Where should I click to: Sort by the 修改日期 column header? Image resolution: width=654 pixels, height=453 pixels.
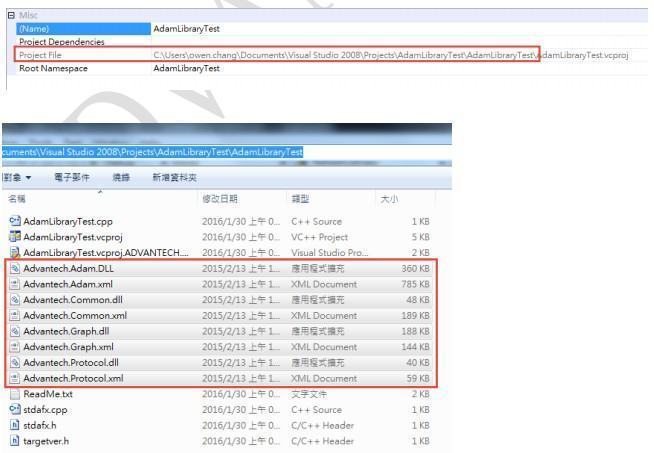(x=220, y=199)
